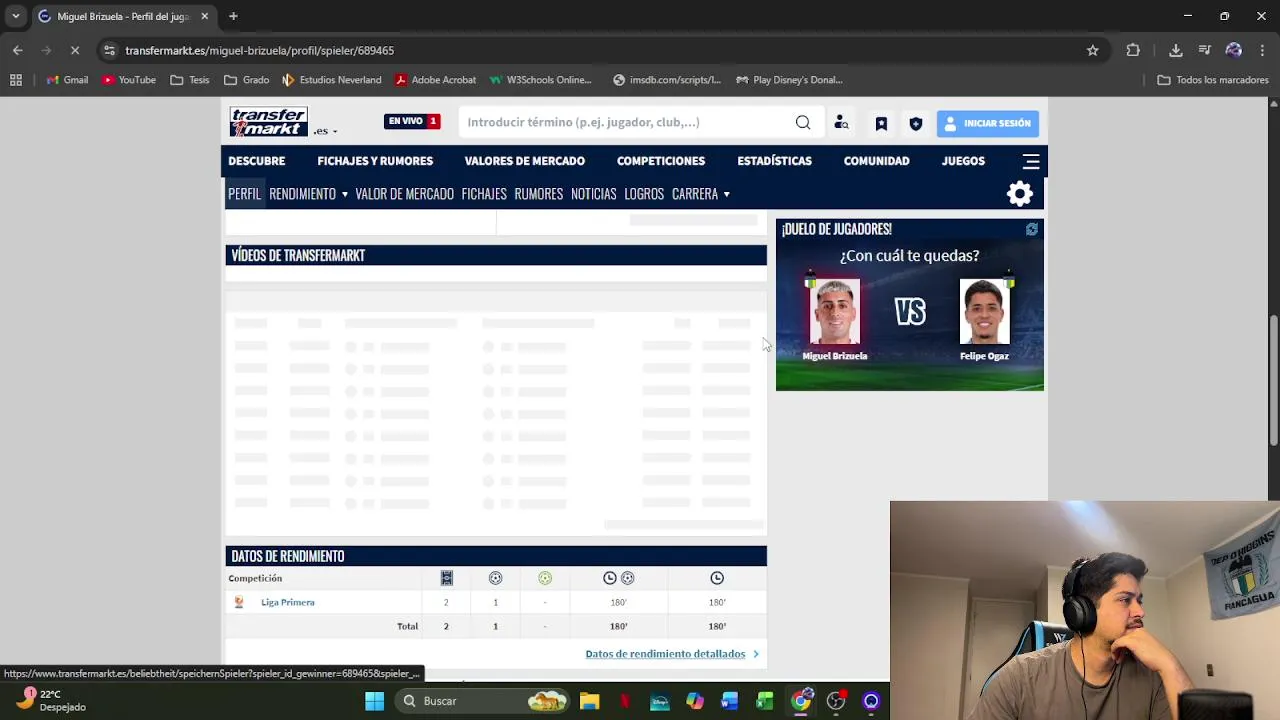Open the FICHAJES Y RUMORES menu

(375, 161)
